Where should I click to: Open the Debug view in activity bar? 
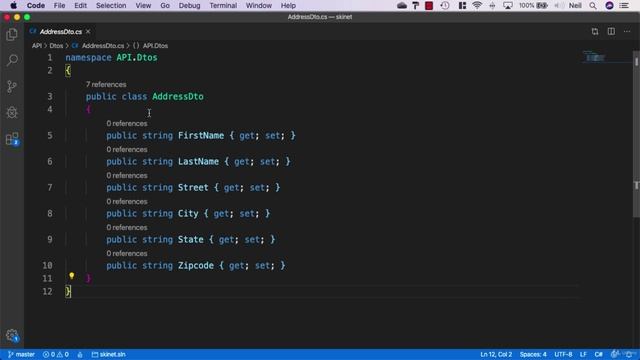[12, 112]
